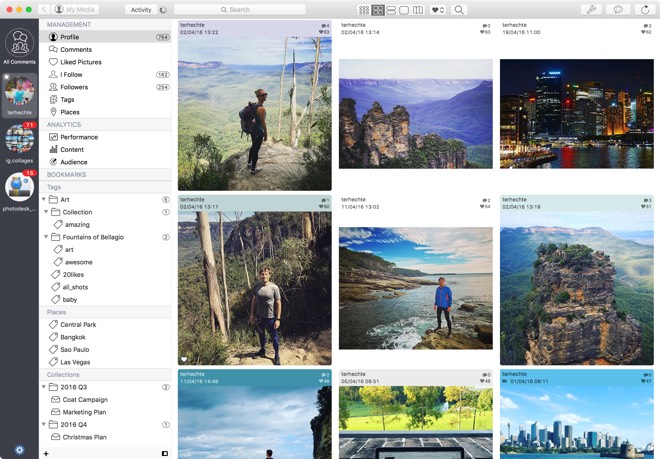
Task: Open the Marketing Plan collection
Action: pos(105,412)
